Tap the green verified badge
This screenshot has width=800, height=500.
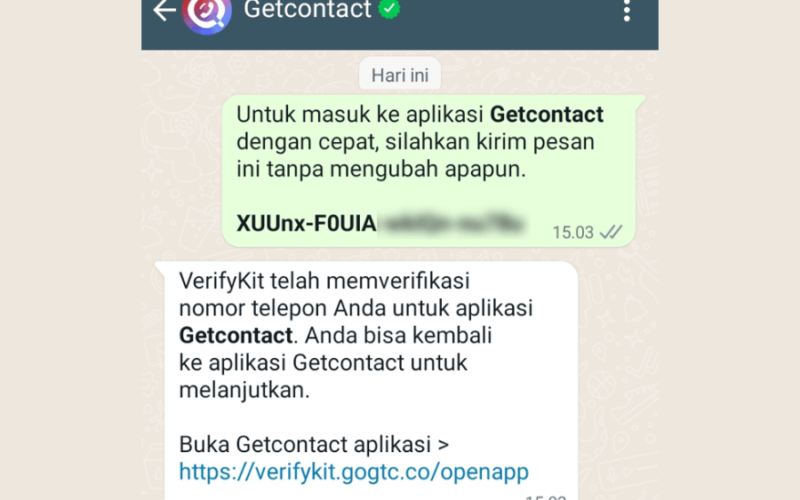click(389, 9)
